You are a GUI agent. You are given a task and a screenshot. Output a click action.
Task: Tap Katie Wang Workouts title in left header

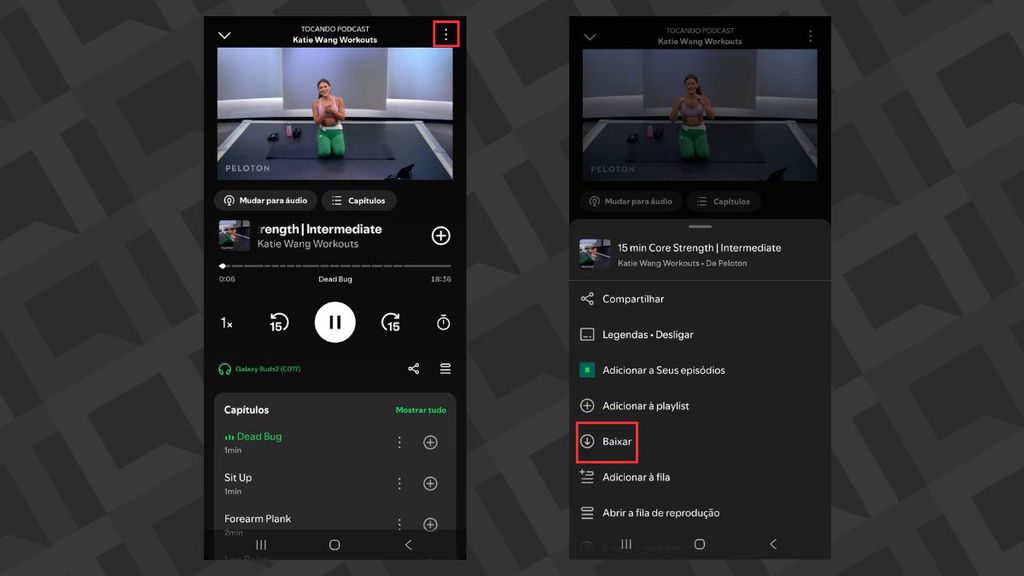335,40
